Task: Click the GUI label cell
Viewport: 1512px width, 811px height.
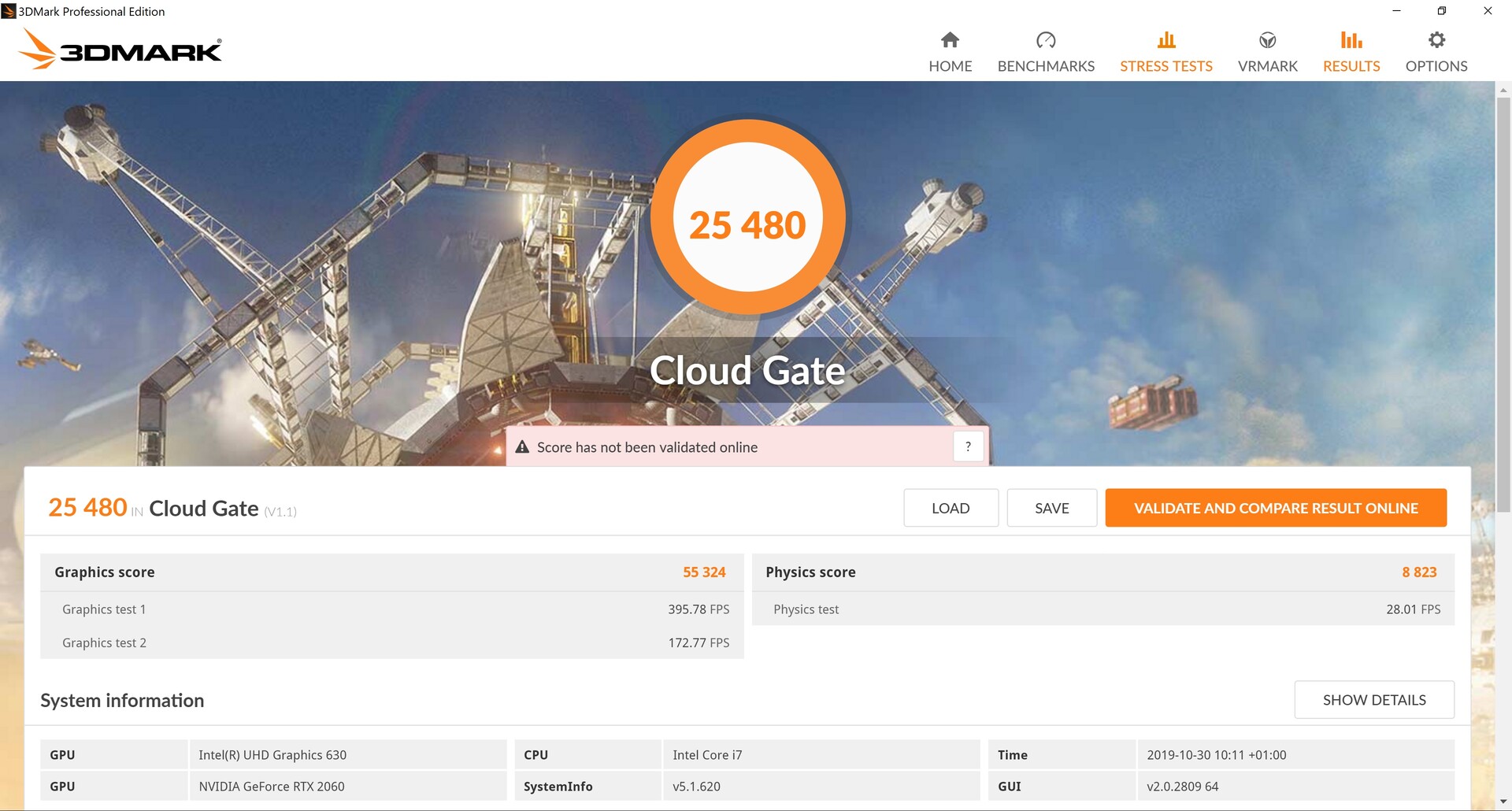Action: click(x=1062, y=786)
